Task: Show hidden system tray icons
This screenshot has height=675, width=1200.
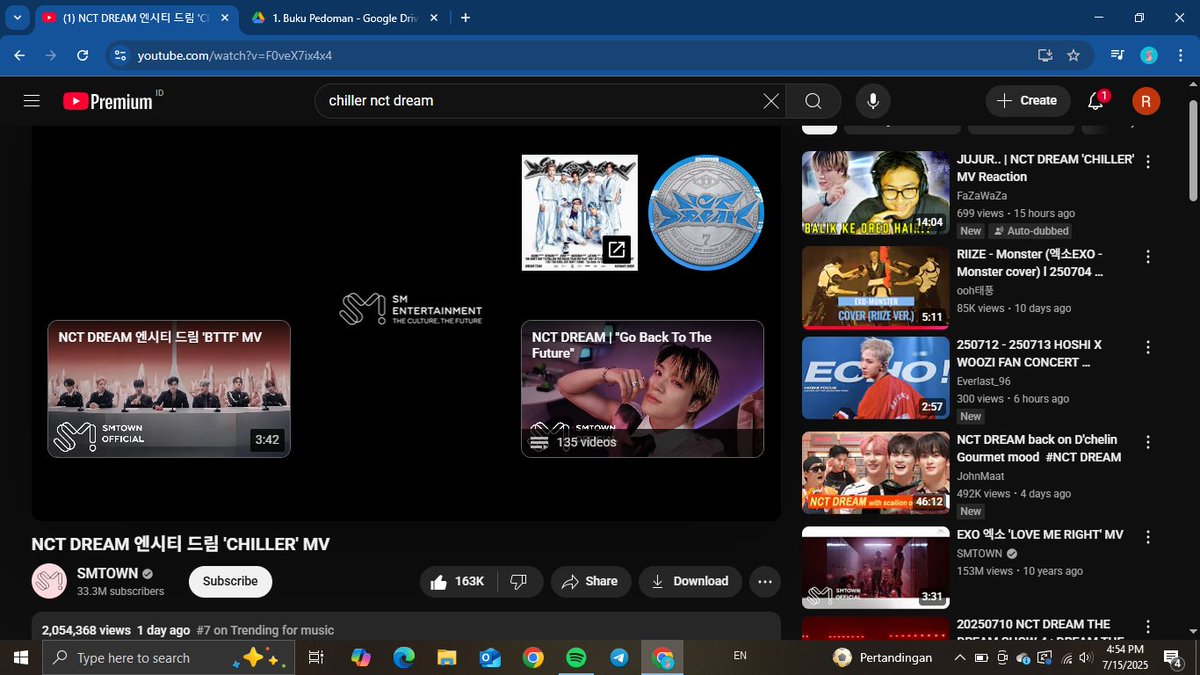Action: click(x=959, y=657)
